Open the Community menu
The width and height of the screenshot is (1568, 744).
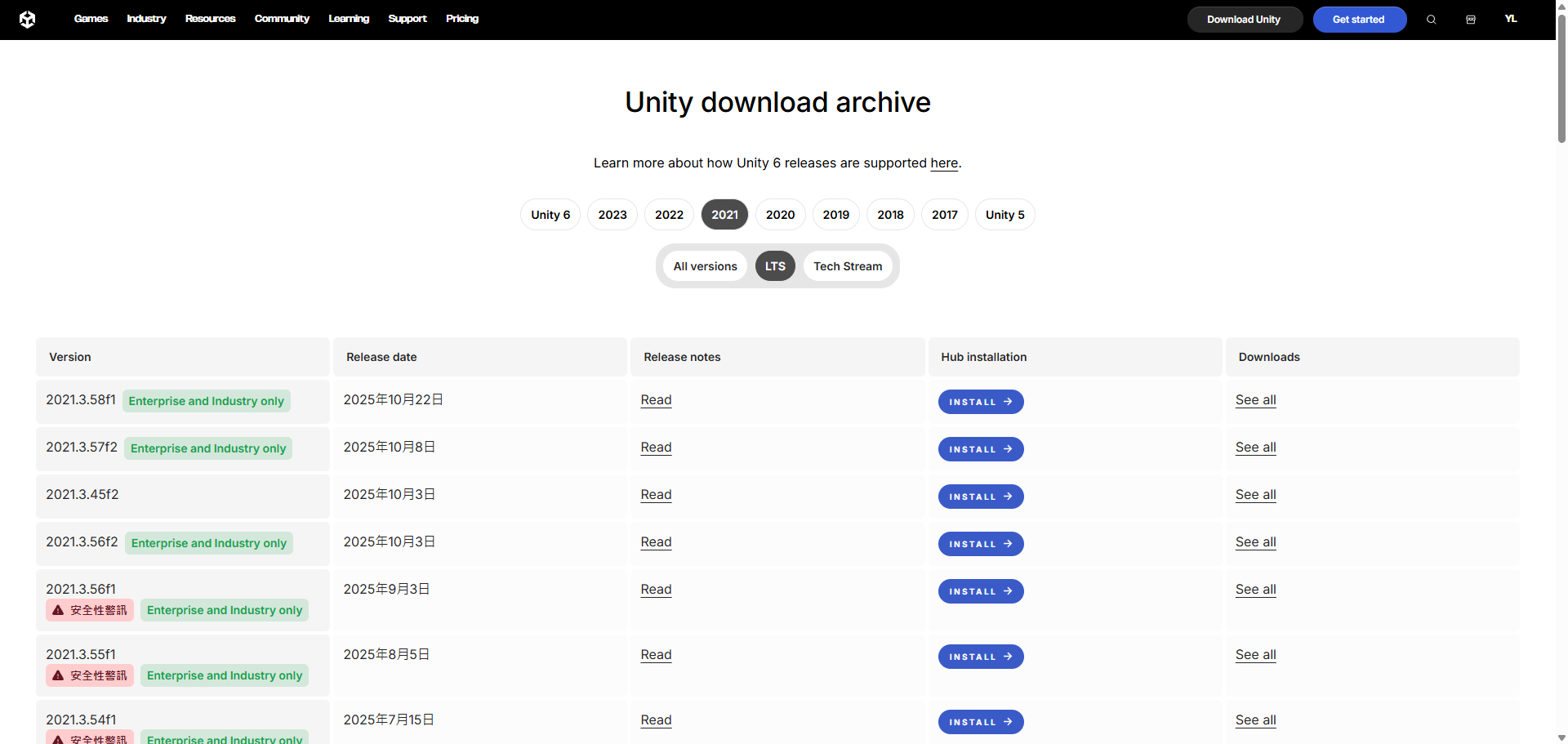point(282,19)
